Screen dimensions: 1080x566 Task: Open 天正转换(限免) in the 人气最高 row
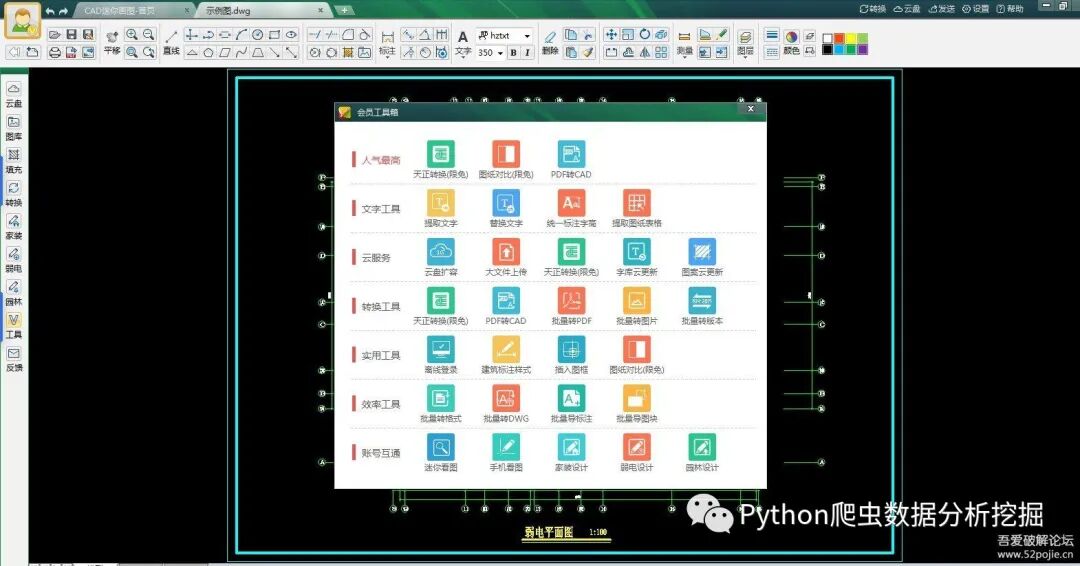pos(440,159)
